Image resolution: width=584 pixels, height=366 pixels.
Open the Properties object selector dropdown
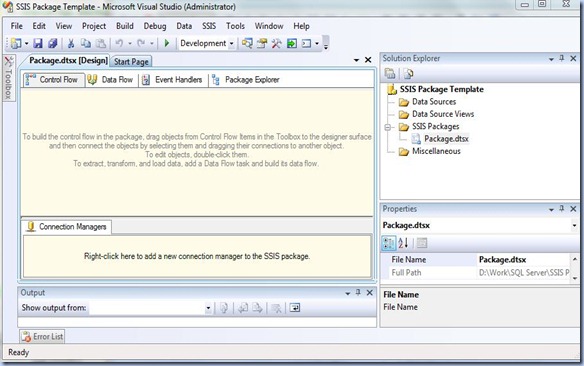click(574, 225)
